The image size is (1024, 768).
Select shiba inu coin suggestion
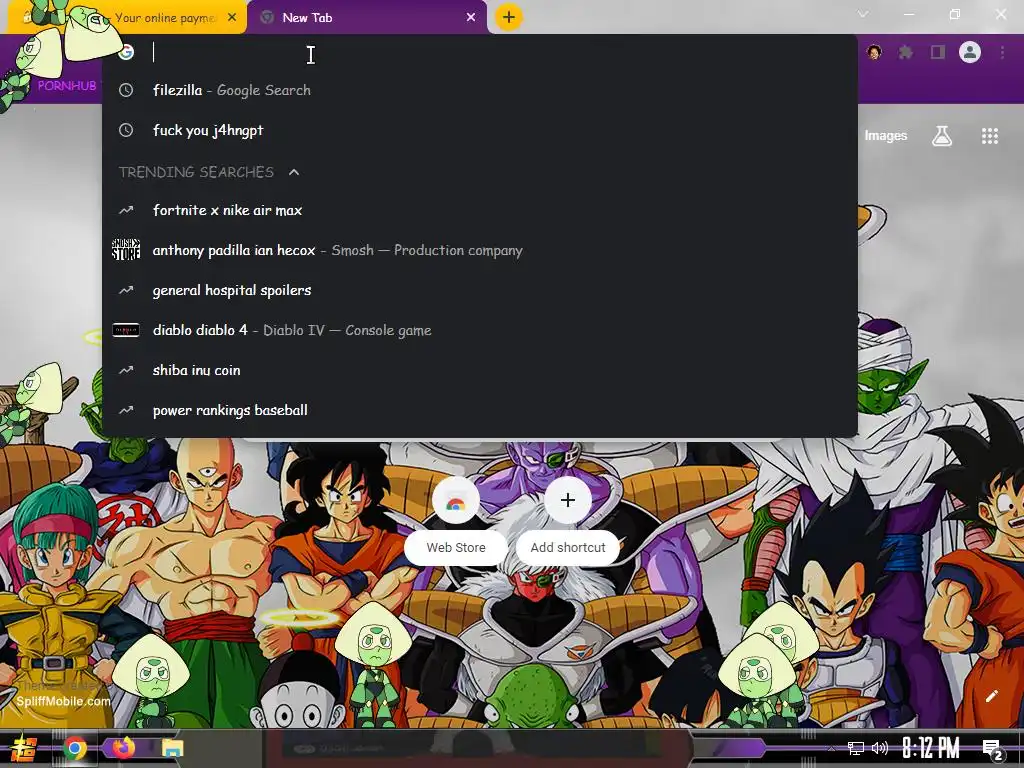pos(479,370)
